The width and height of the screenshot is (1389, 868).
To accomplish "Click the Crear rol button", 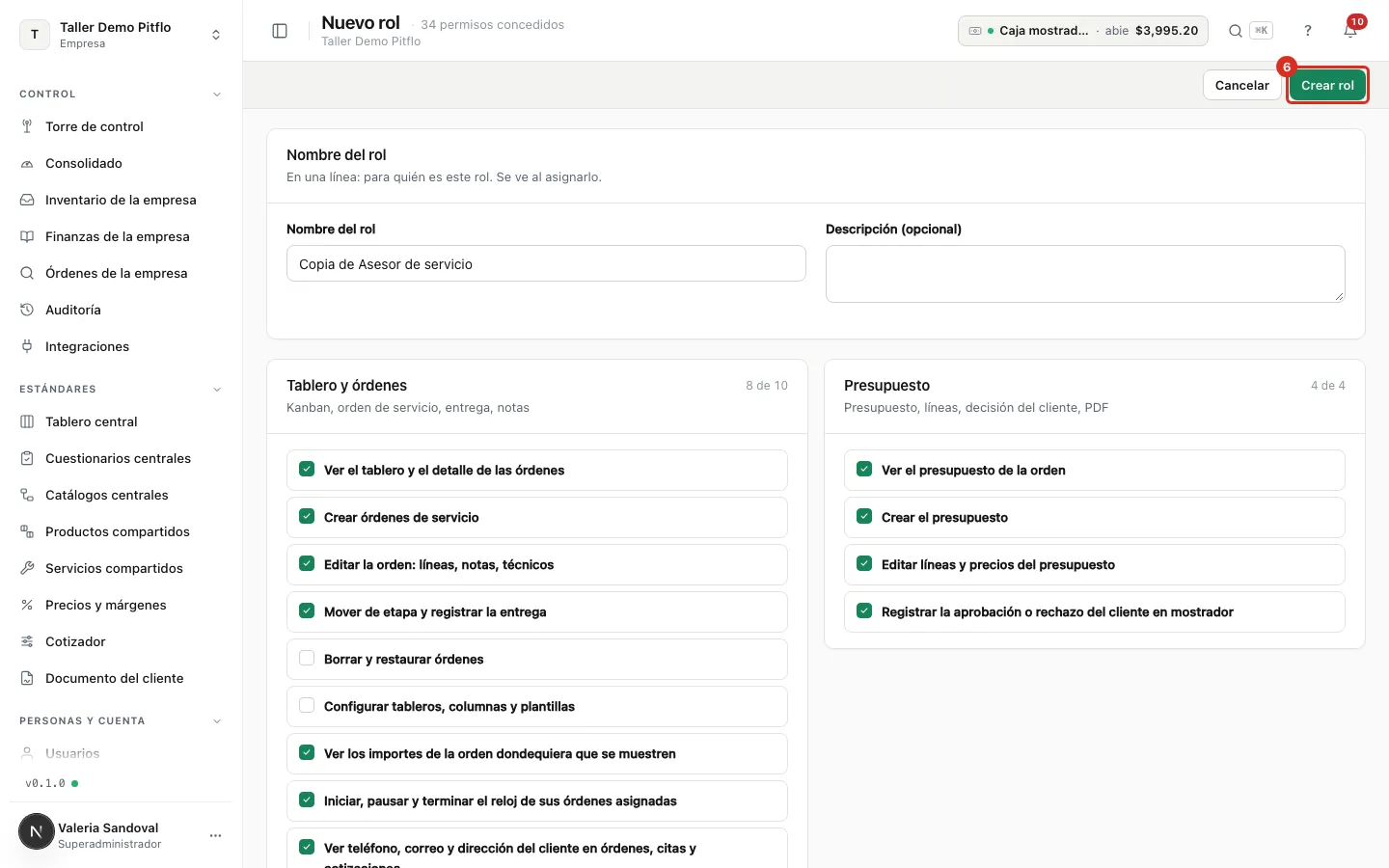I will pyautogui.click(x=1327, y=85).
